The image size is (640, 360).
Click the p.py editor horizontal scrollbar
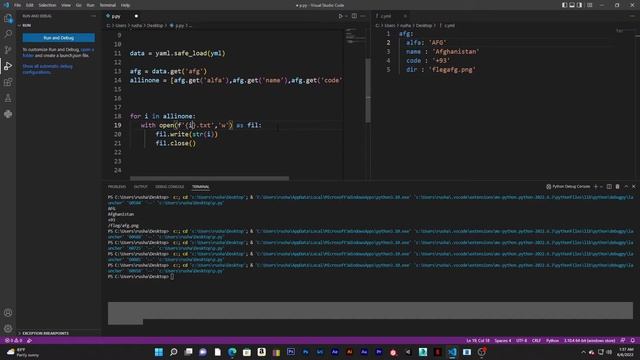[209, 178]
